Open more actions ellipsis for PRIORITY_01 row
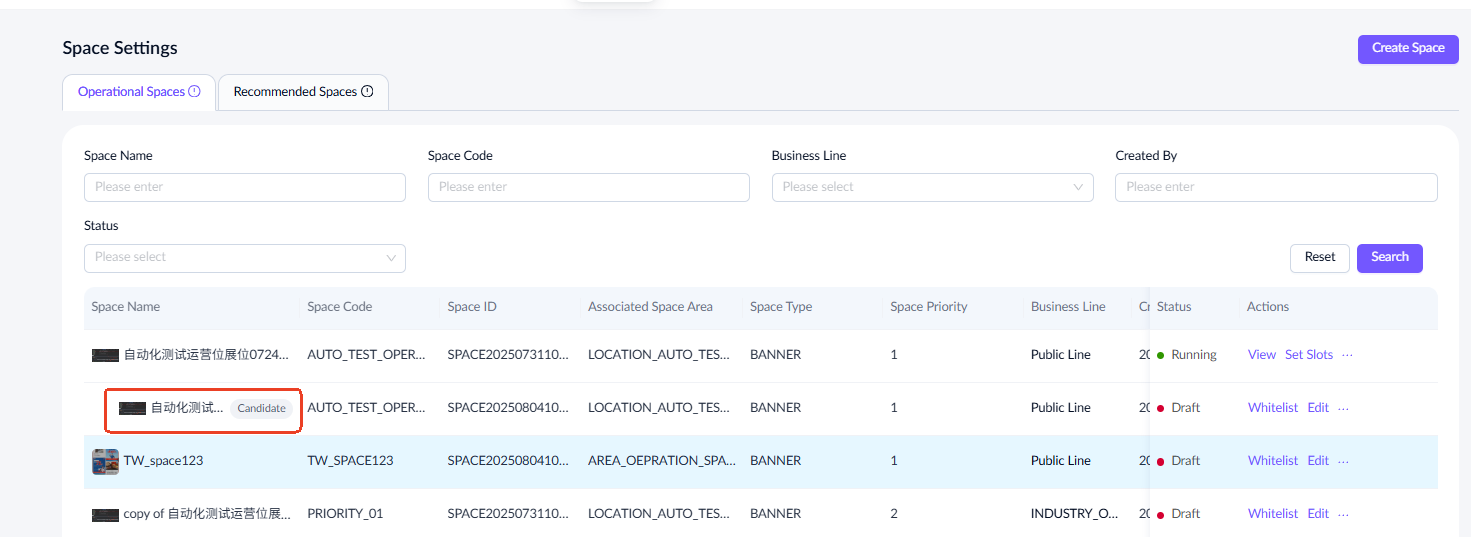This screenshot has width=1471, height=537. pyautogui.click(x=1343, y=514)
